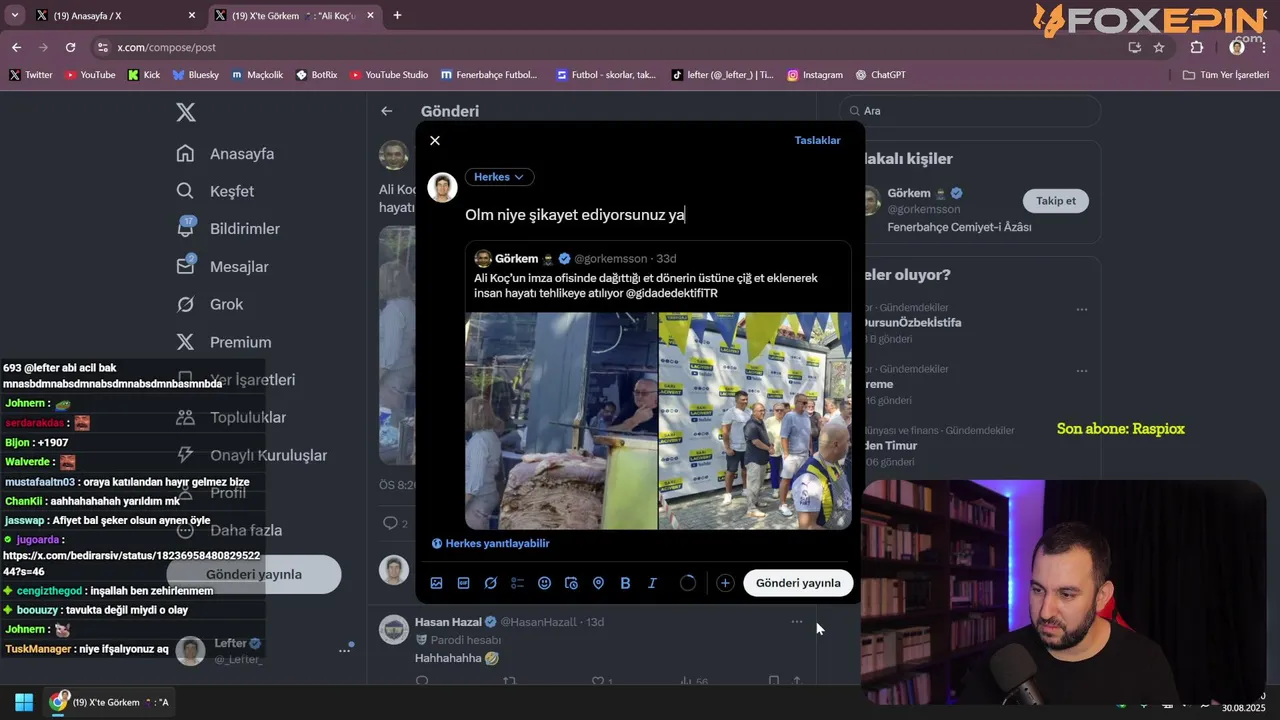1280x720 pixels.
Task: Close the X'te Görkem tab
Action: point(370,16)
